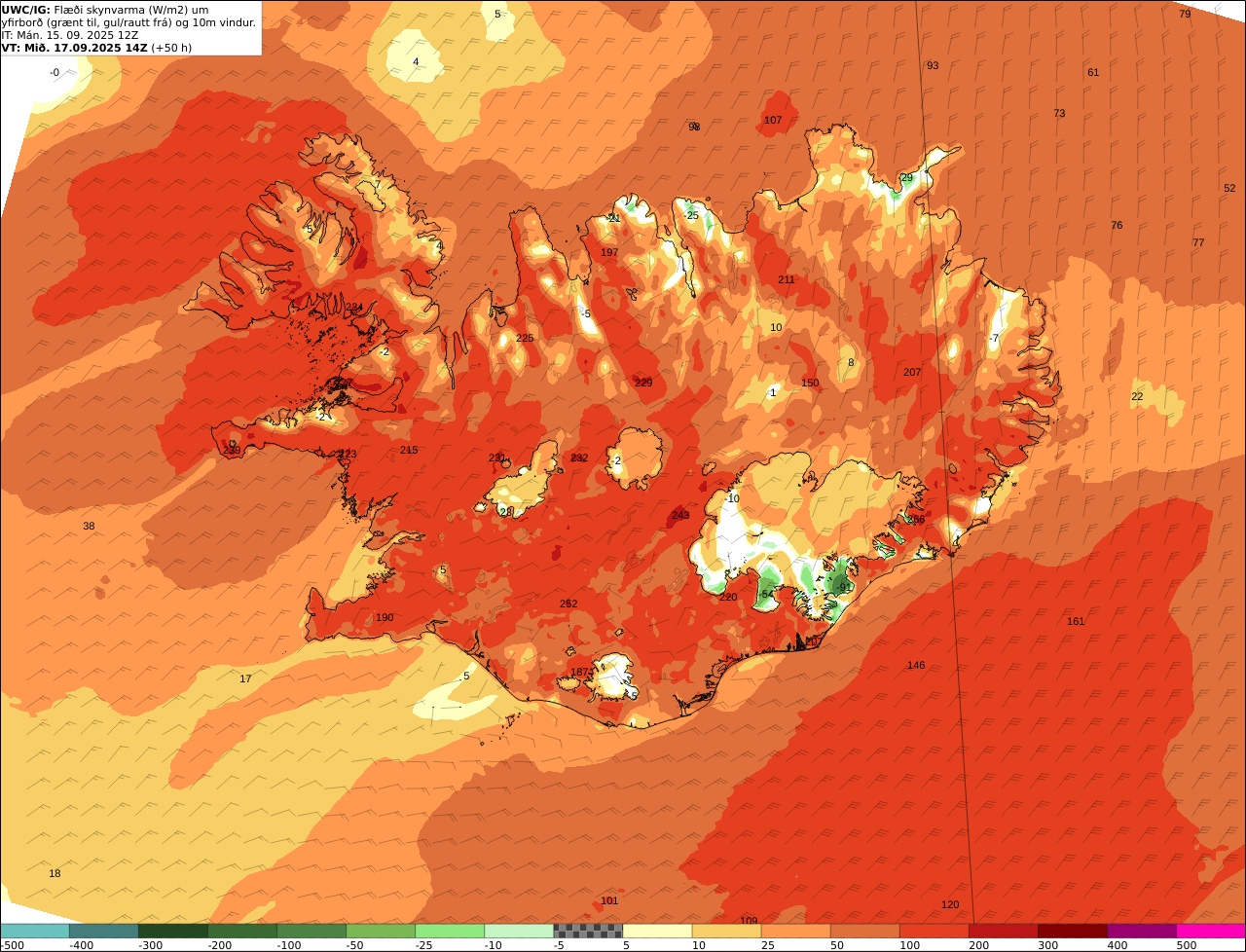Select the IT: Mán. 15. 09. 2025 12Z line

point(70,35)
